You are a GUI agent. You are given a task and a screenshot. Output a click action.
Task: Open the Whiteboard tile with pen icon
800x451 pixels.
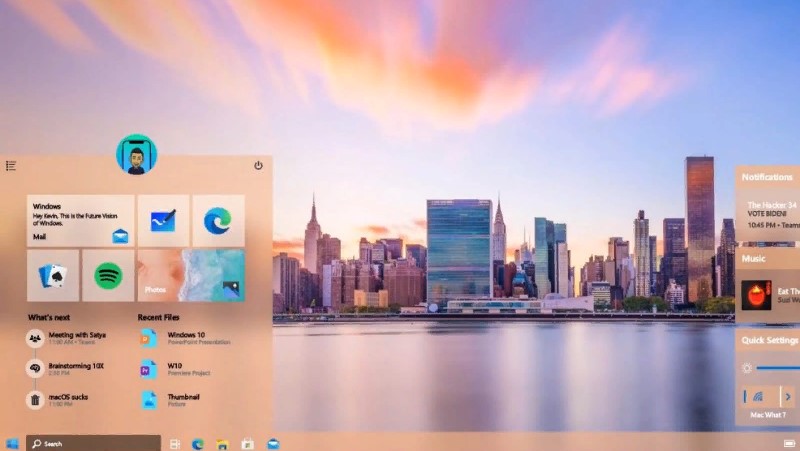pos(163,220)
